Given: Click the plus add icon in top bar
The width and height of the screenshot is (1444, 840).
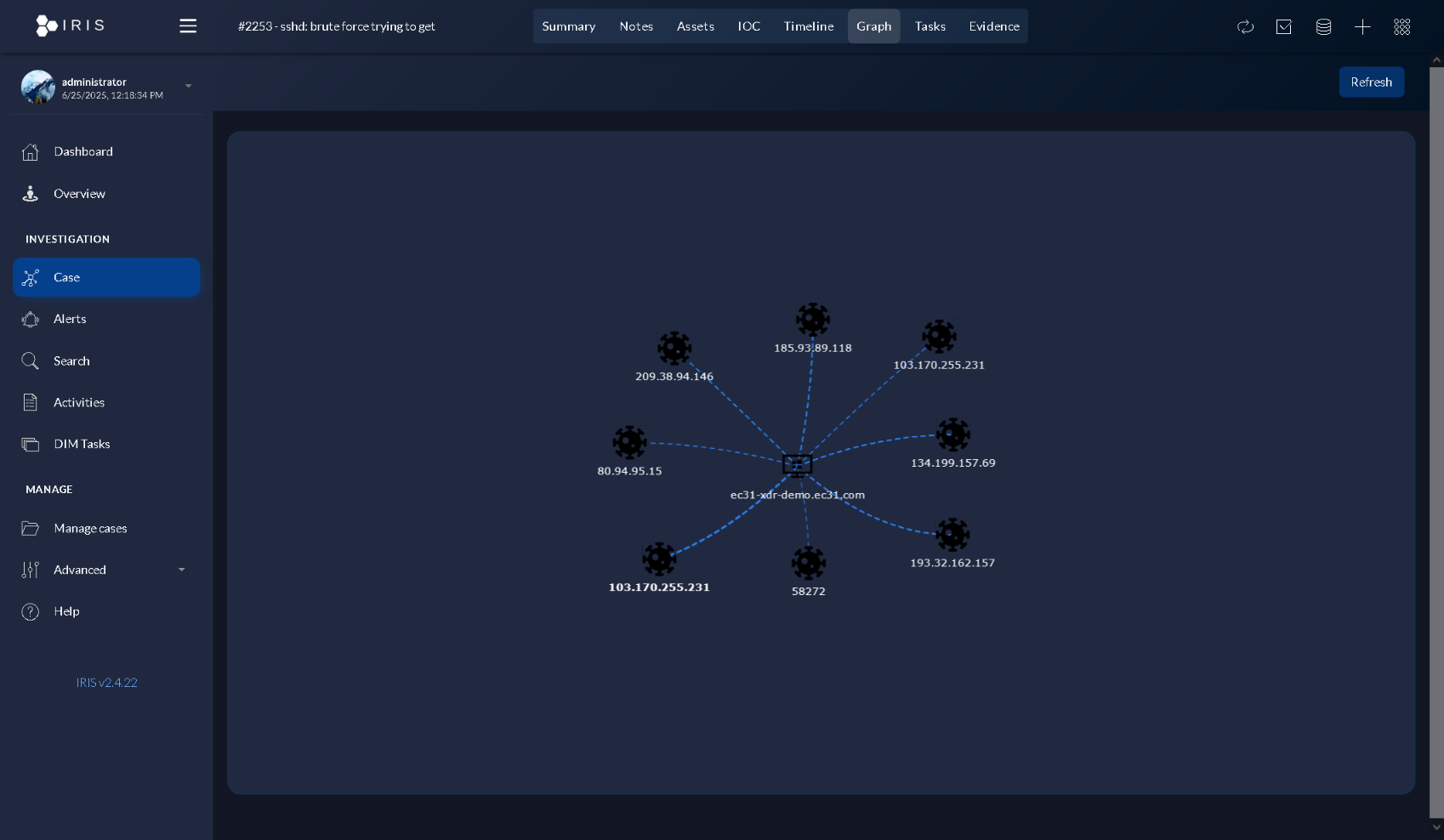Looking at the screenshot, I should click(1362, 27).
